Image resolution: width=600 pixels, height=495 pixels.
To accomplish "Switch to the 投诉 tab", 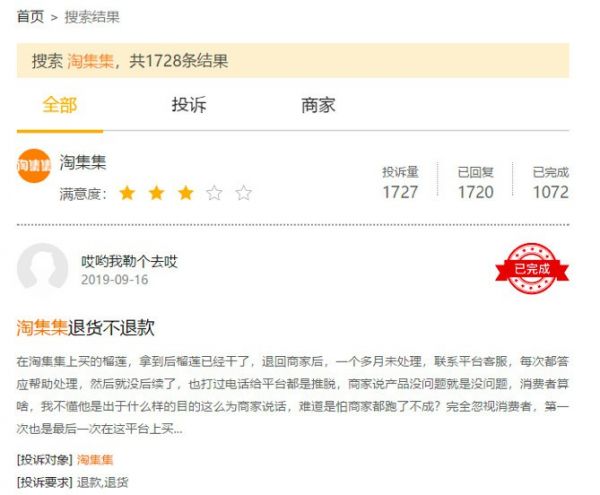I will pyautogui.click(x=189, y=105).
